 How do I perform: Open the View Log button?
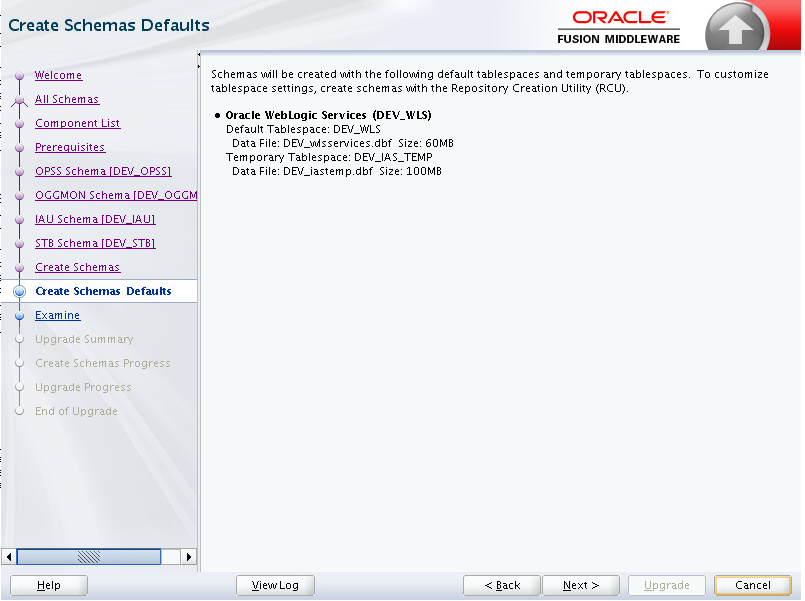pos(275,585)
